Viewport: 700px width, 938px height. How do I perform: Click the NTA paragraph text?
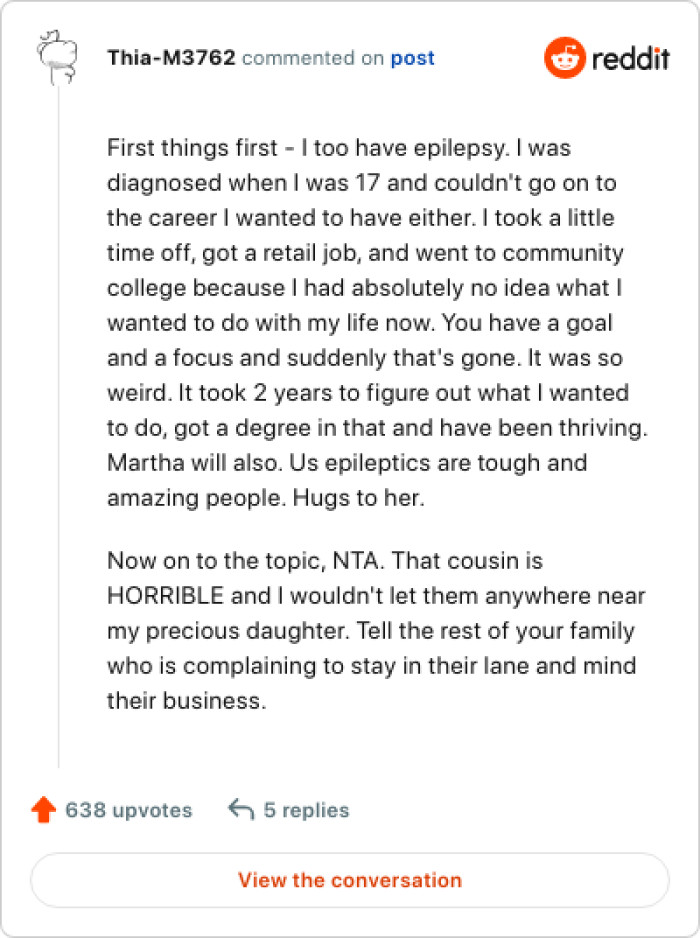pos(370,630)
